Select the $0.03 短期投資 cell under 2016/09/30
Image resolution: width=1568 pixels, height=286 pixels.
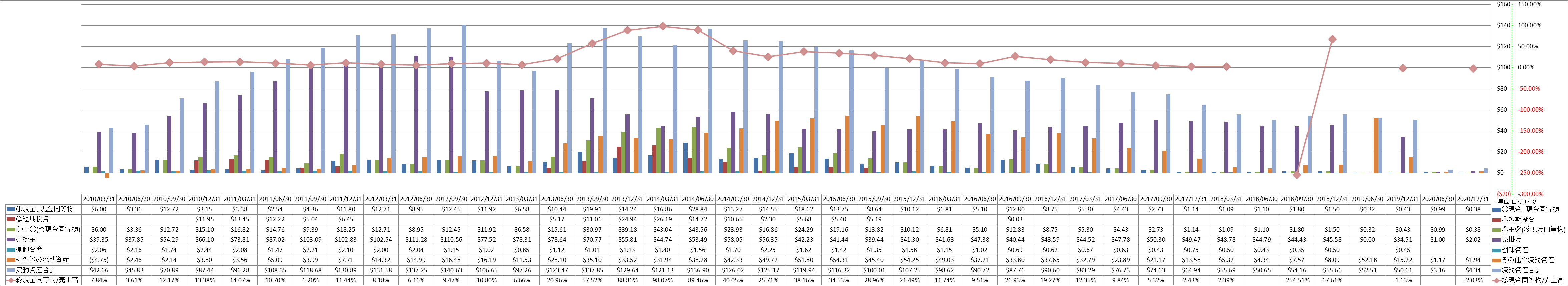1015,219
